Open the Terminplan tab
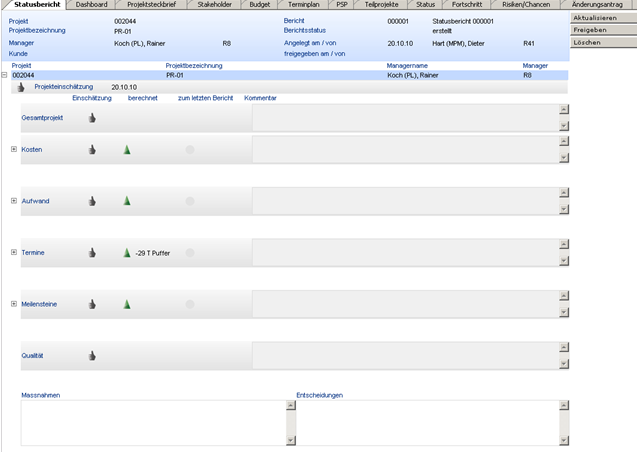 click(303, 4)
